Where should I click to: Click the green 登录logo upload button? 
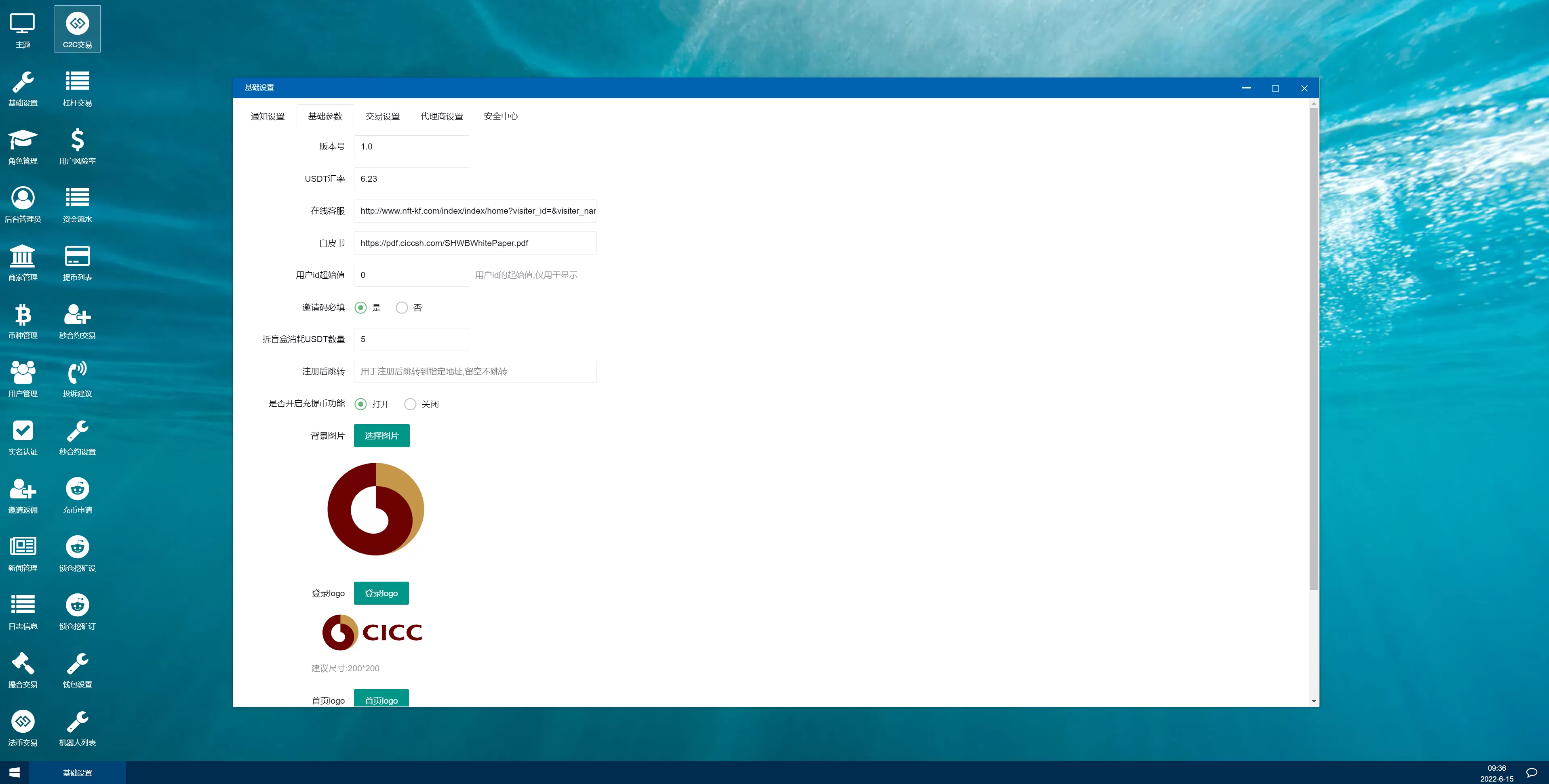pyautogui.click(x=381, y=593)
